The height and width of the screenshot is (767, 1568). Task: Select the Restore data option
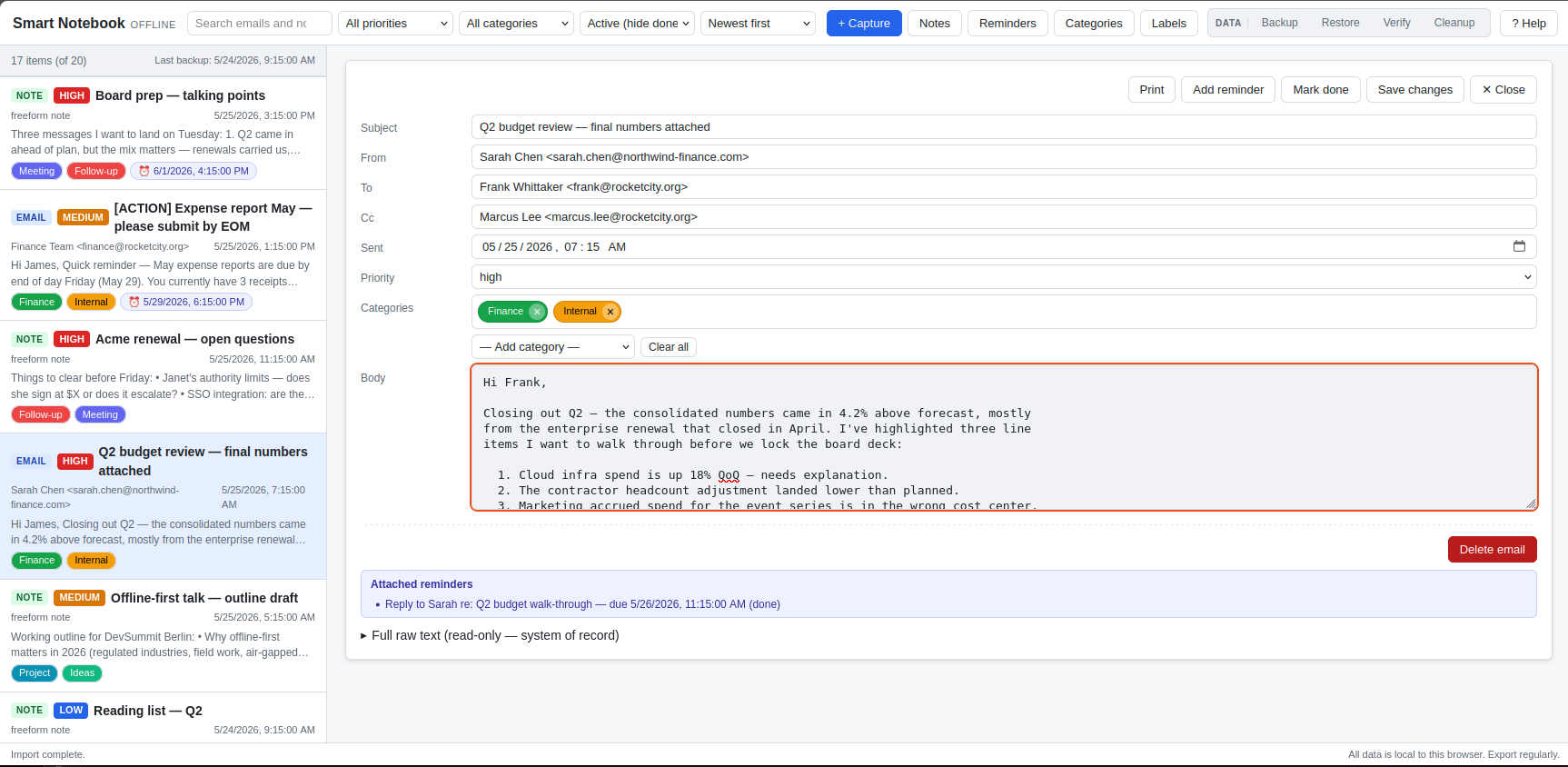pyautogui.click(x=1340, y=23)
